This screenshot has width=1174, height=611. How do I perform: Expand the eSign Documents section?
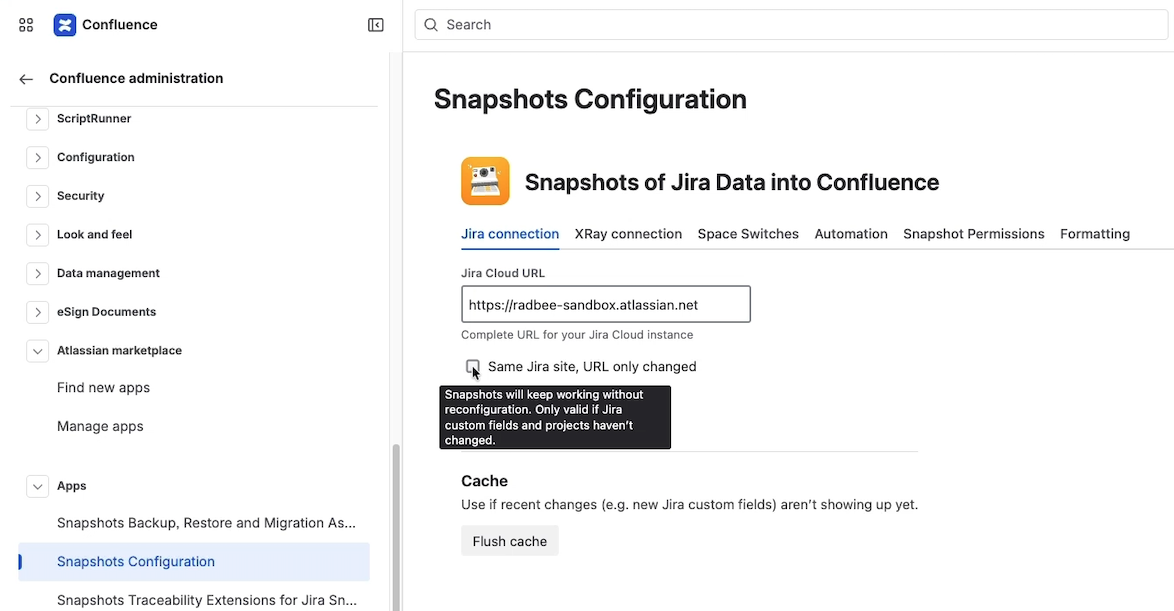click(x=37, y=312)
